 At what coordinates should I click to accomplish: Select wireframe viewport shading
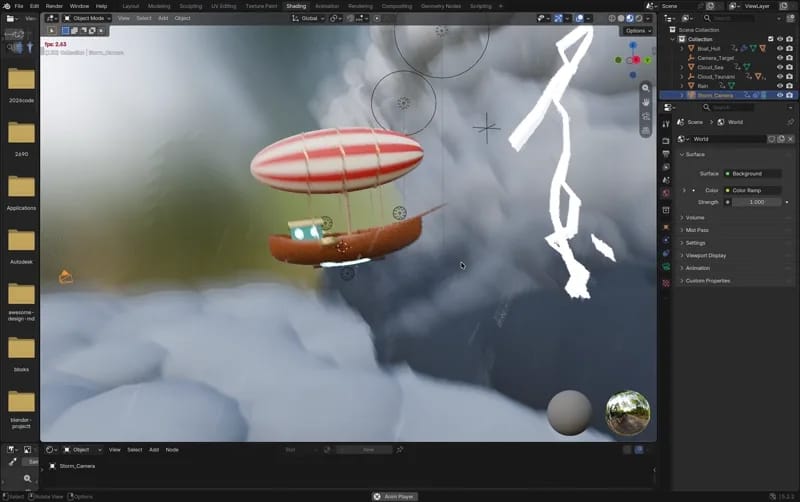coord(612,18)
